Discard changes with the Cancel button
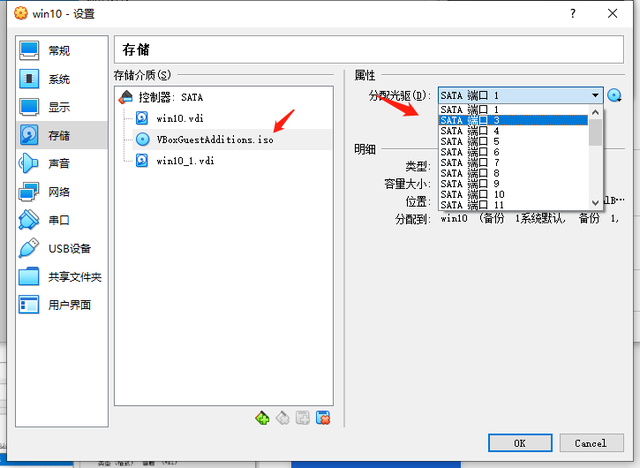Image resolution: width=640 pixels, height=468 pixels. 591,443
